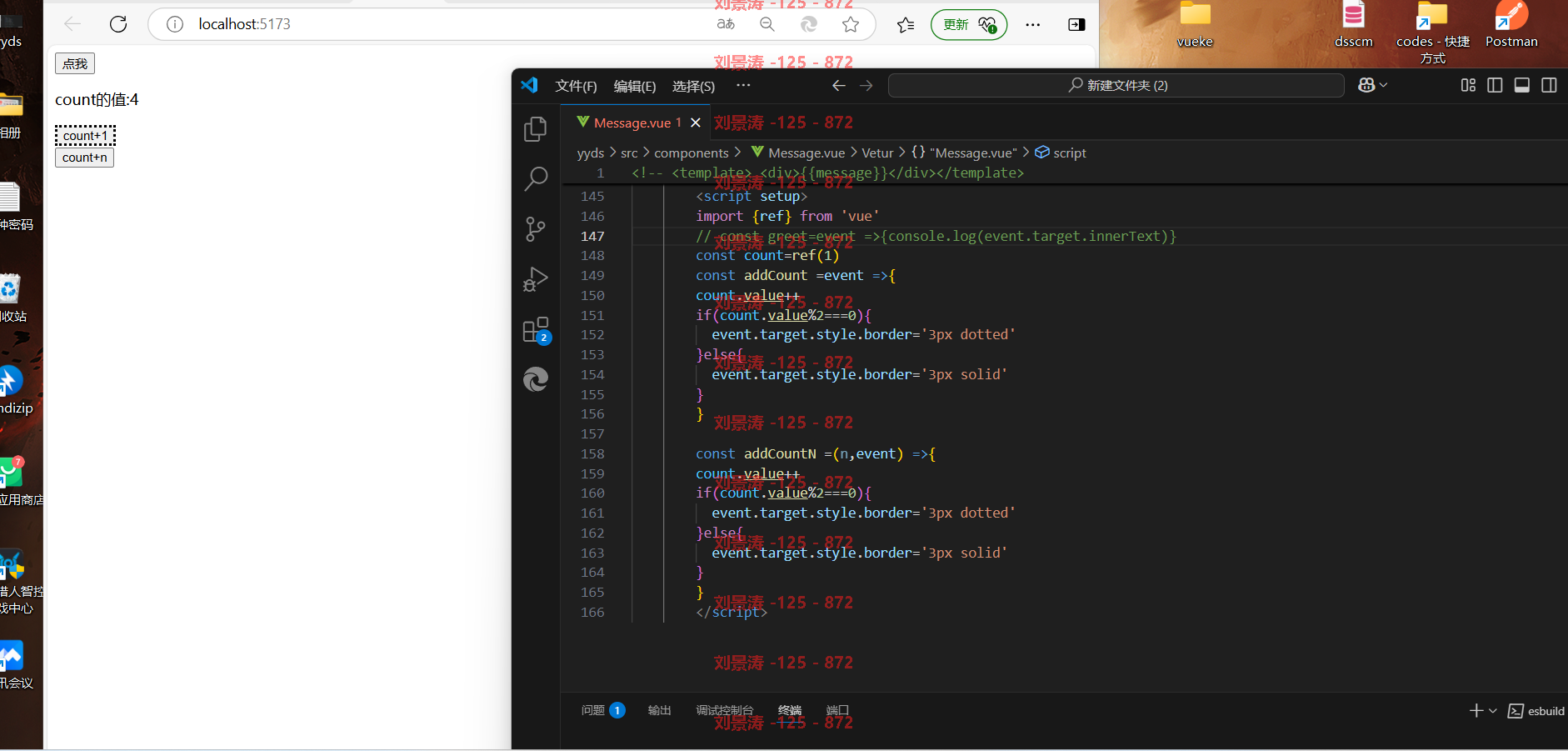Go forward with VS Code navigation arrow

(x=866, y=86)
